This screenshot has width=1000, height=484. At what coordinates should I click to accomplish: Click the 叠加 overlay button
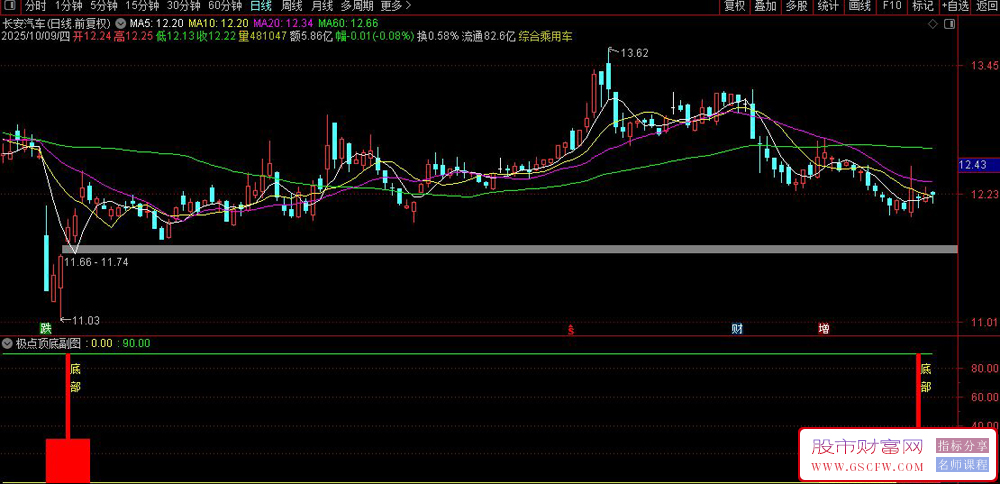click(765, 6)
